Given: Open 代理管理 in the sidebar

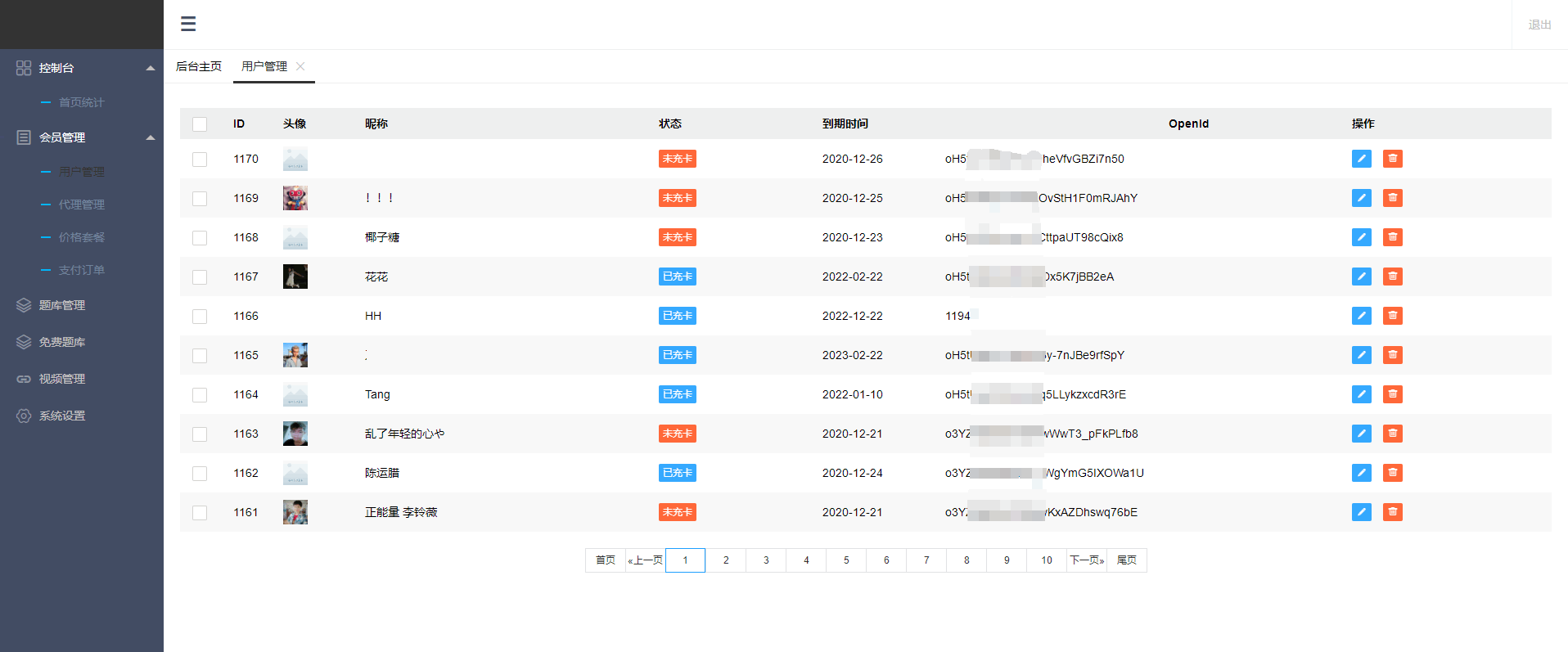Looking at the screenshot, I should click(81, 205).
